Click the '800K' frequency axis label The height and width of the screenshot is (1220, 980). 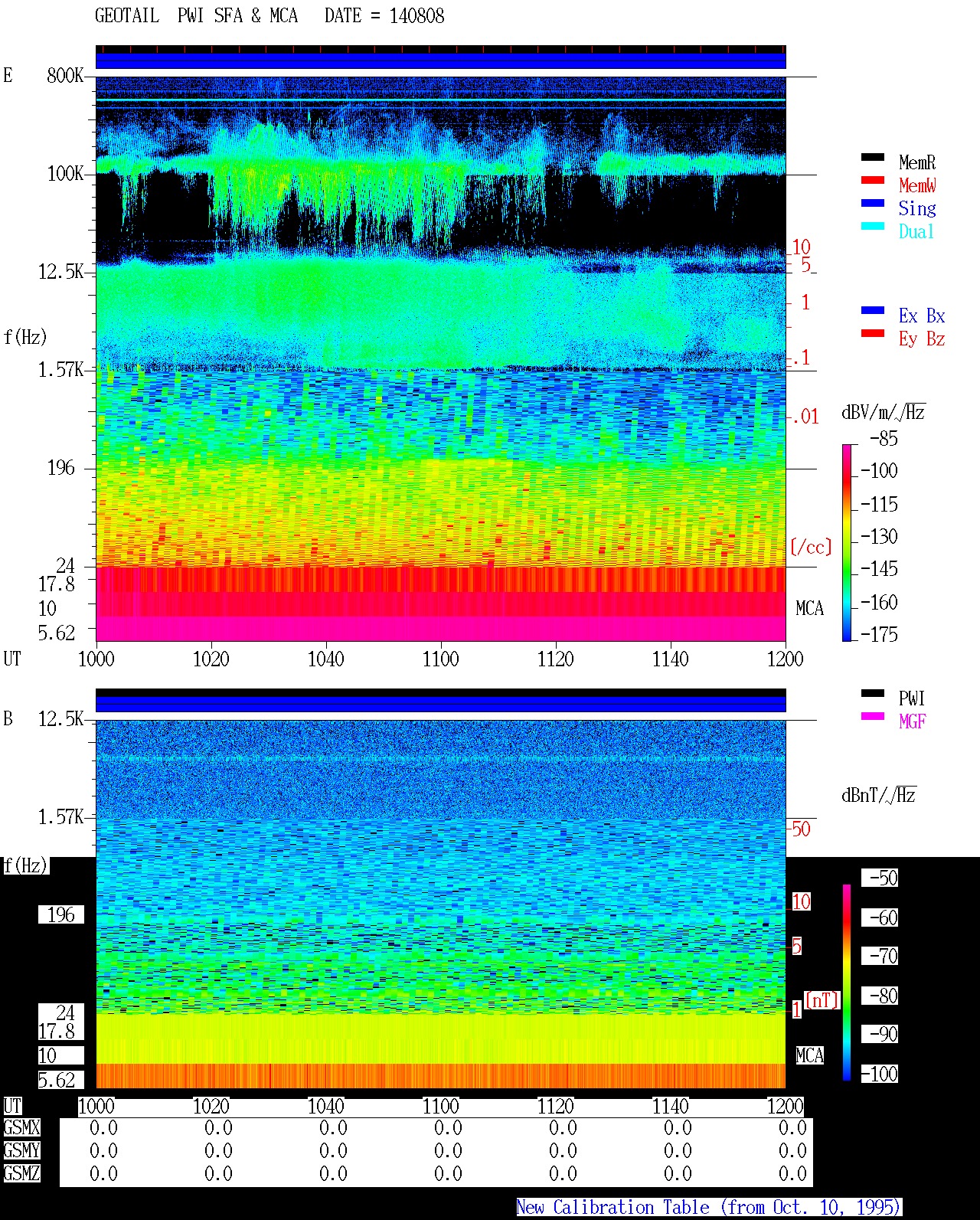coord(65,75)
